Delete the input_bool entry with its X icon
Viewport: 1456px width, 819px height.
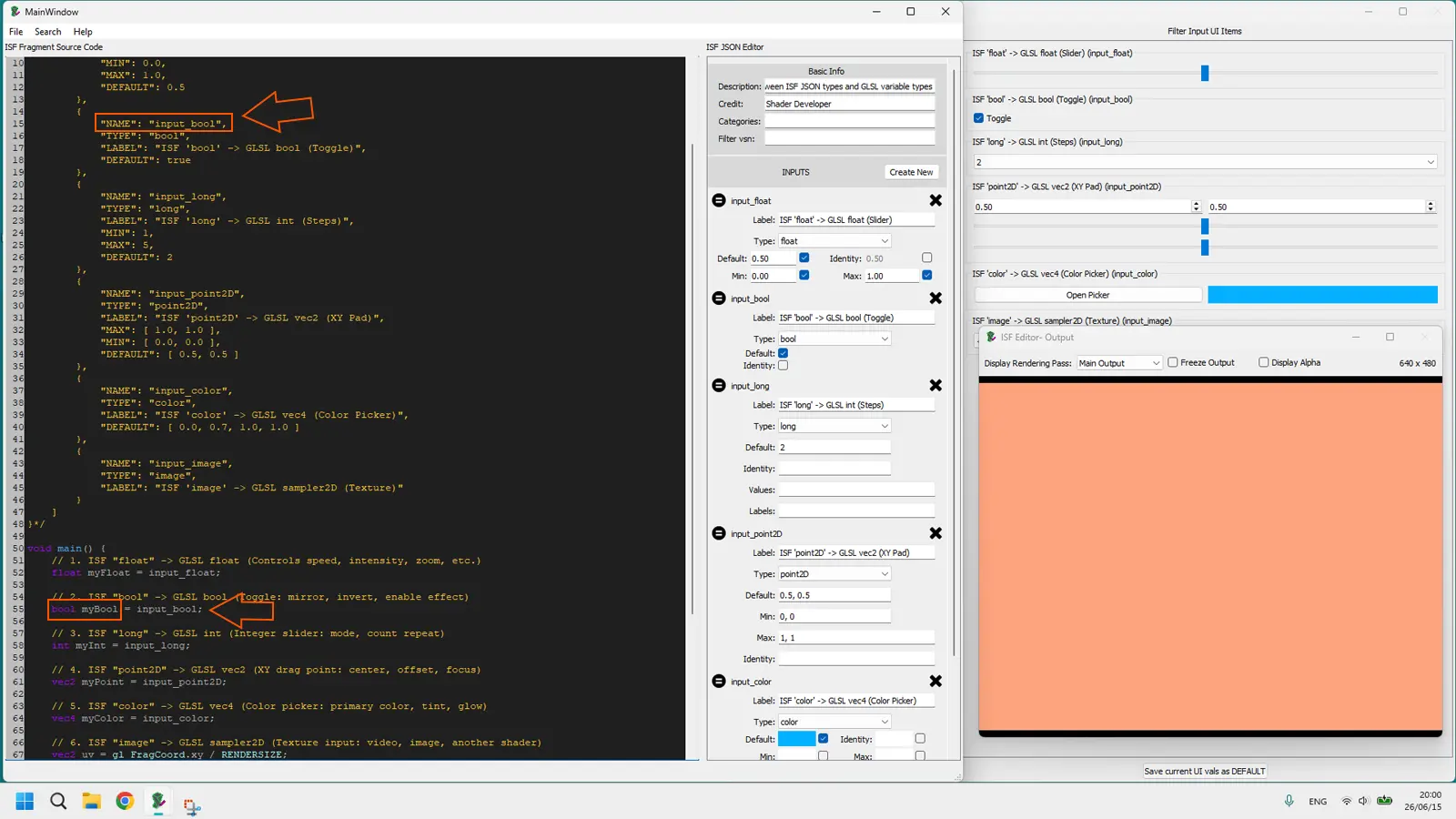pos(935,298)
